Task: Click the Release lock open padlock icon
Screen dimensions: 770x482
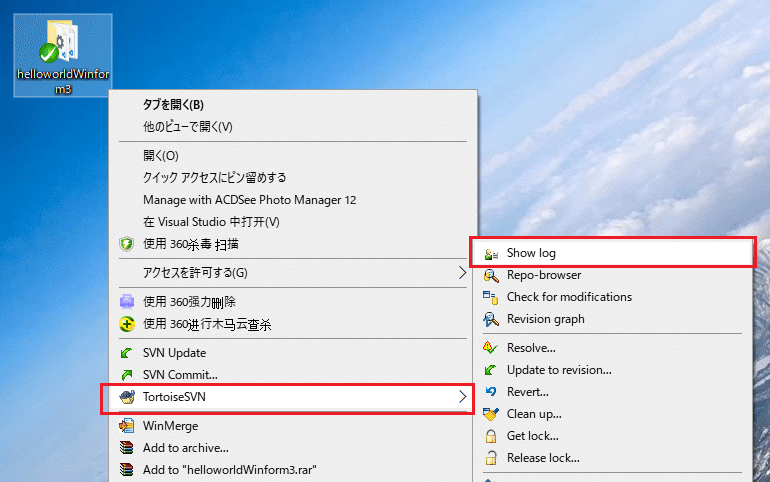Action: coord(491,458)
